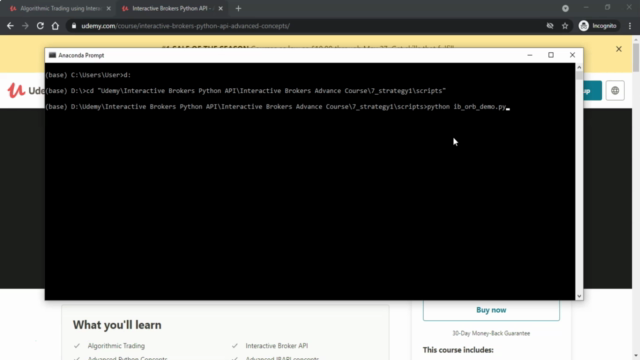Open the Chrome three-dot menu
This screenshot has width=640, height=360.
point(630,26)
